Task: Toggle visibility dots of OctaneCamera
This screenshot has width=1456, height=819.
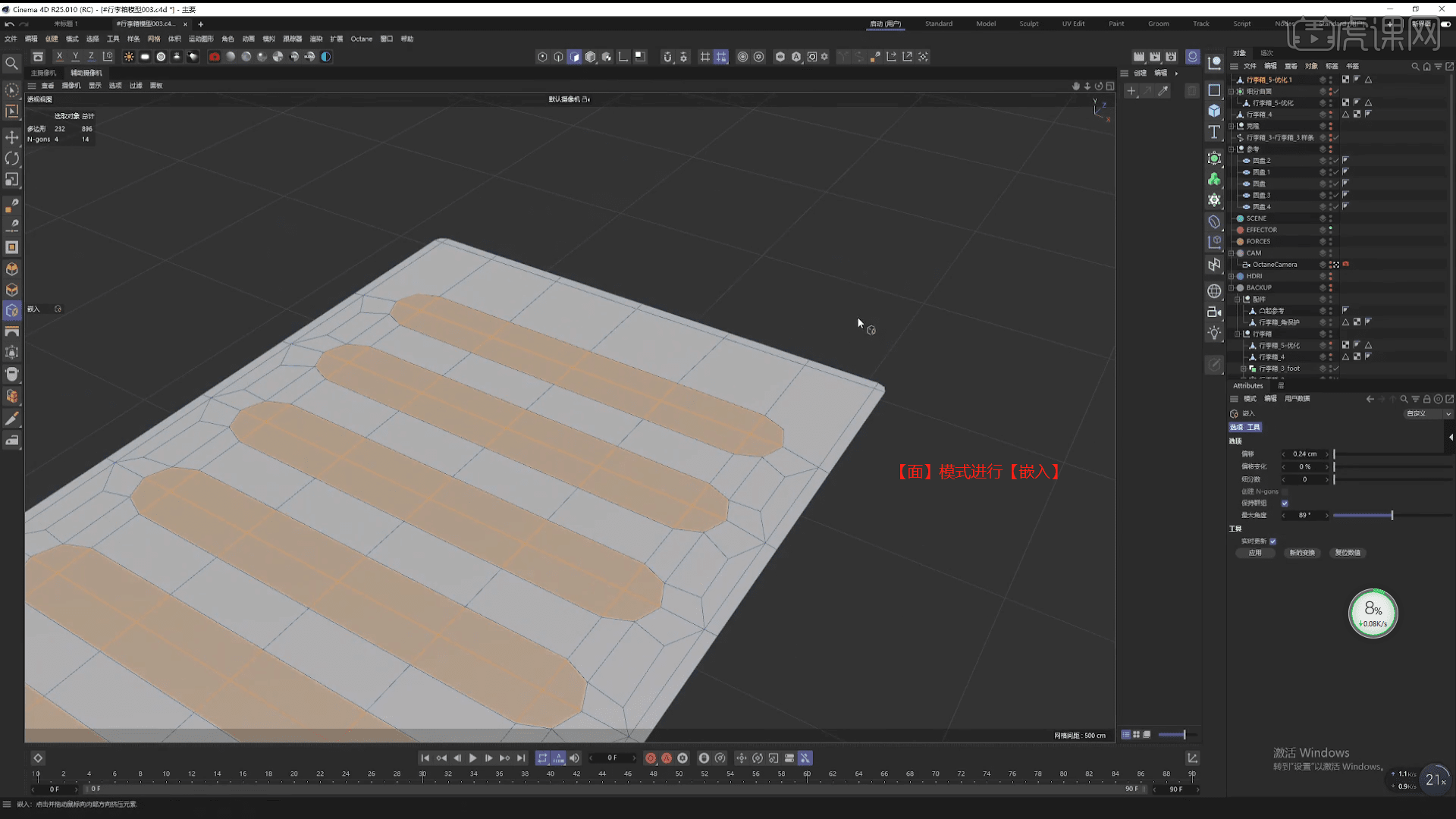Action: [x=1330, y=265]
